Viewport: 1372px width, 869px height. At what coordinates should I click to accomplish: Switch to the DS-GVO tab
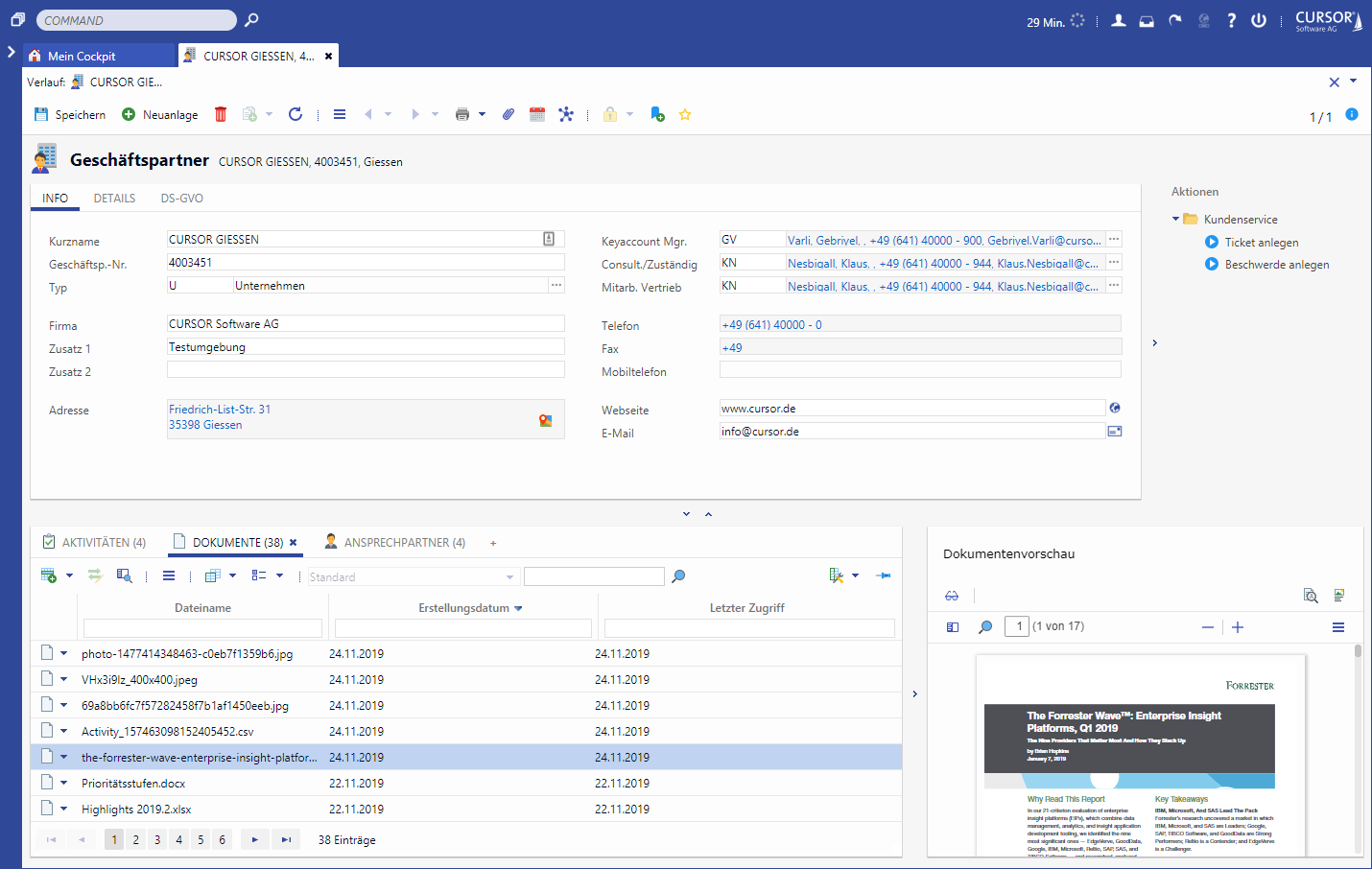point(181,199)
